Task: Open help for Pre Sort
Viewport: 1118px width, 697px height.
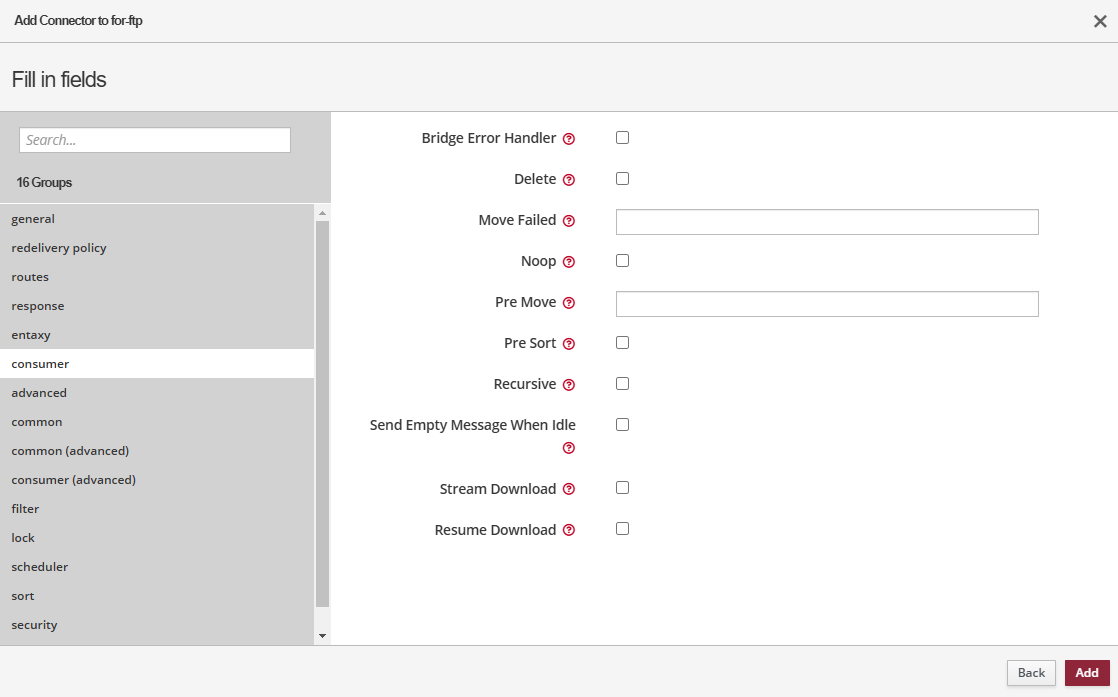Action: click(x=569, y=344)
